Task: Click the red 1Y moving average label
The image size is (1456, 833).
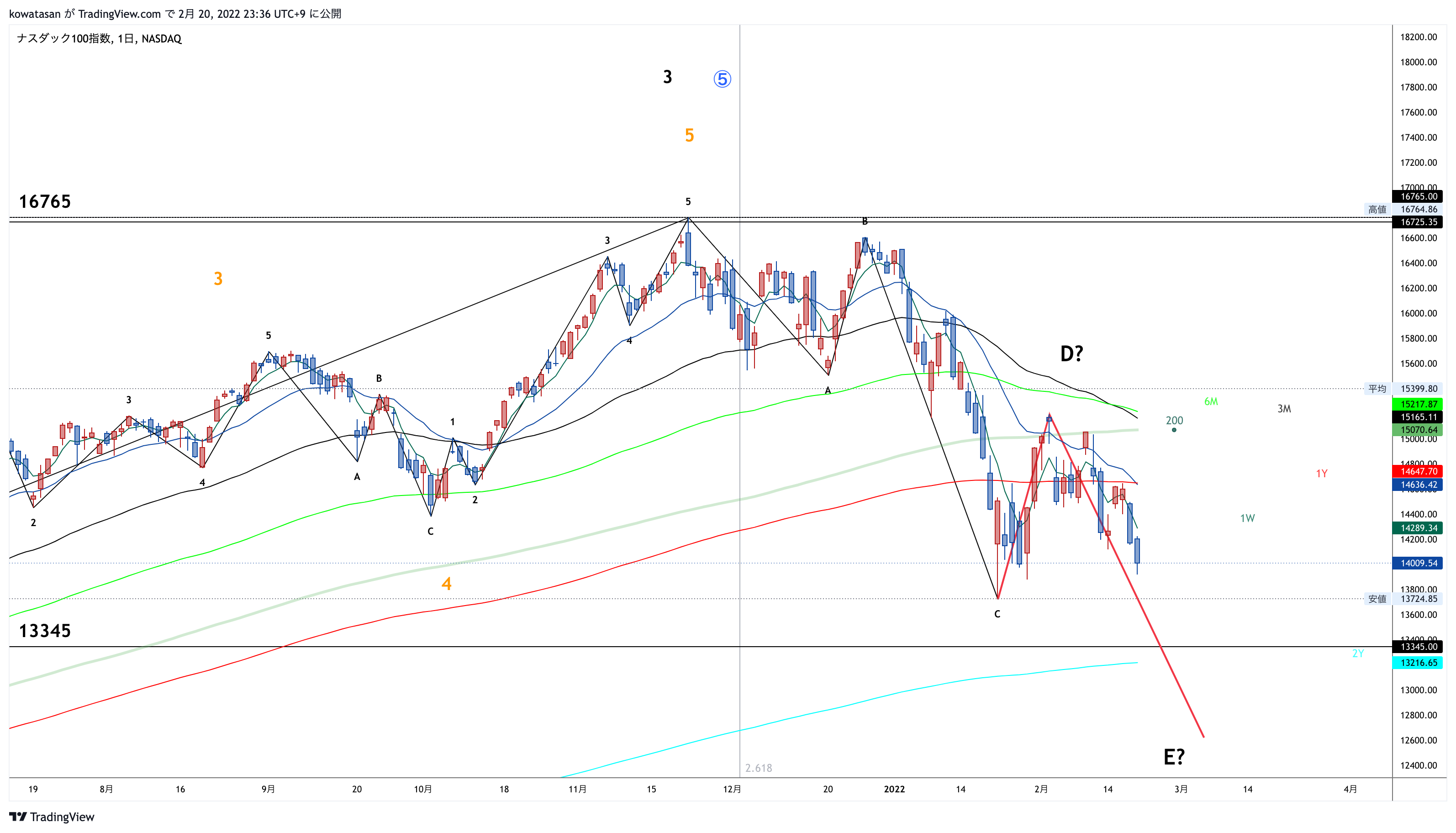Action: 1322,473
